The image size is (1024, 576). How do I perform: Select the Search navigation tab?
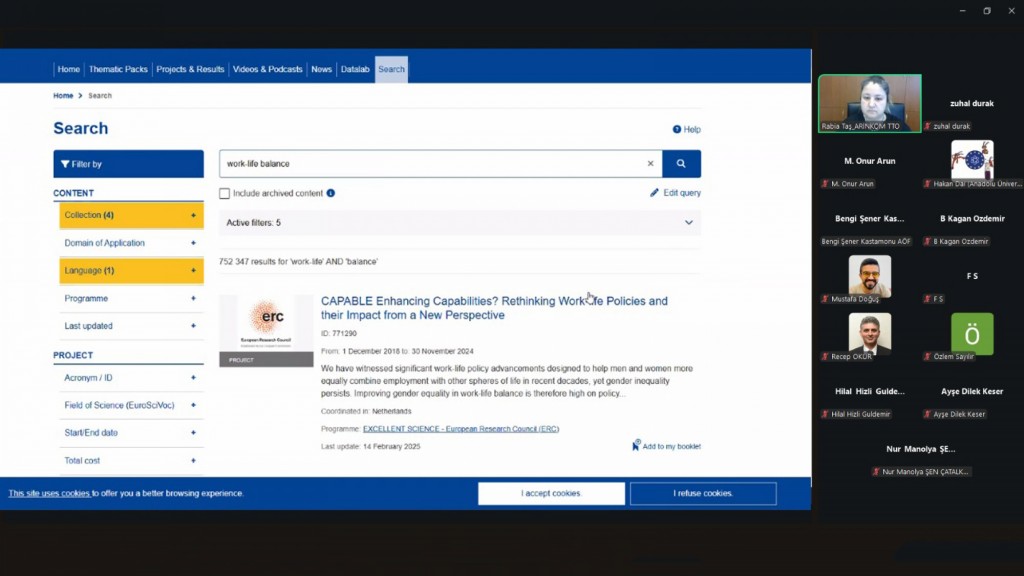point(391,69)
